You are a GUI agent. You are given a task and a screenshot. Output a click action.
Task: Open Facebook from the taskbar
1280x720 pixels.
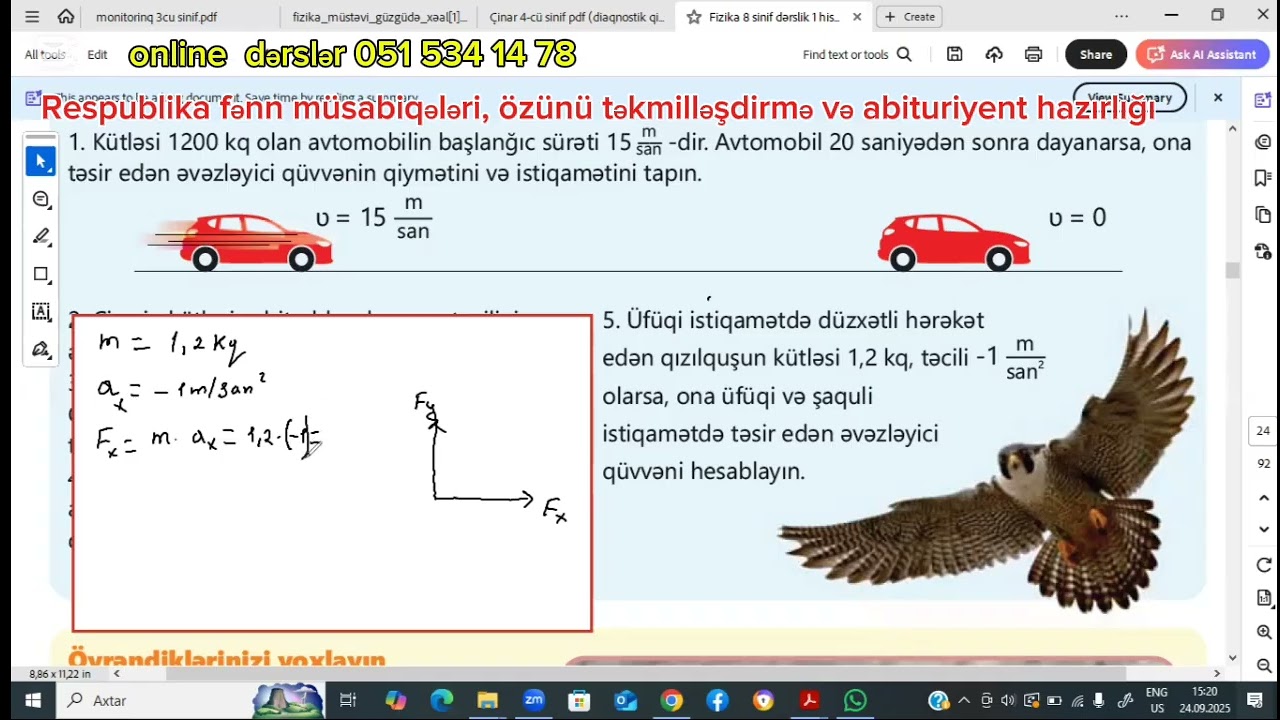pos(717,700)
